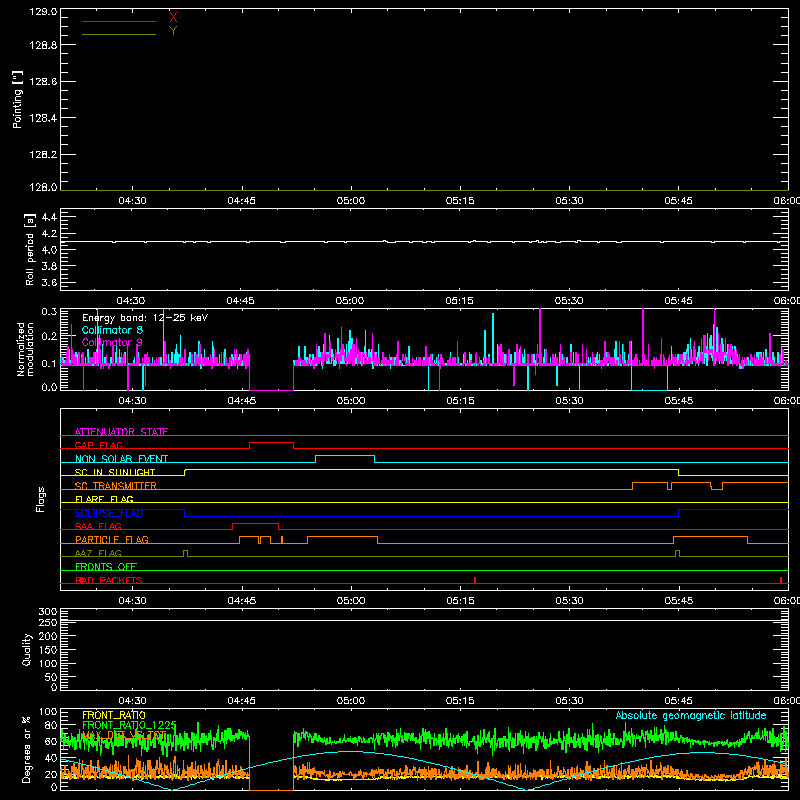The width and height of the screenshot is (800, 800).
Task: Click the ATTENUATOR_STATE flag label
Action: pyautogui.click(x=121, y=432)
